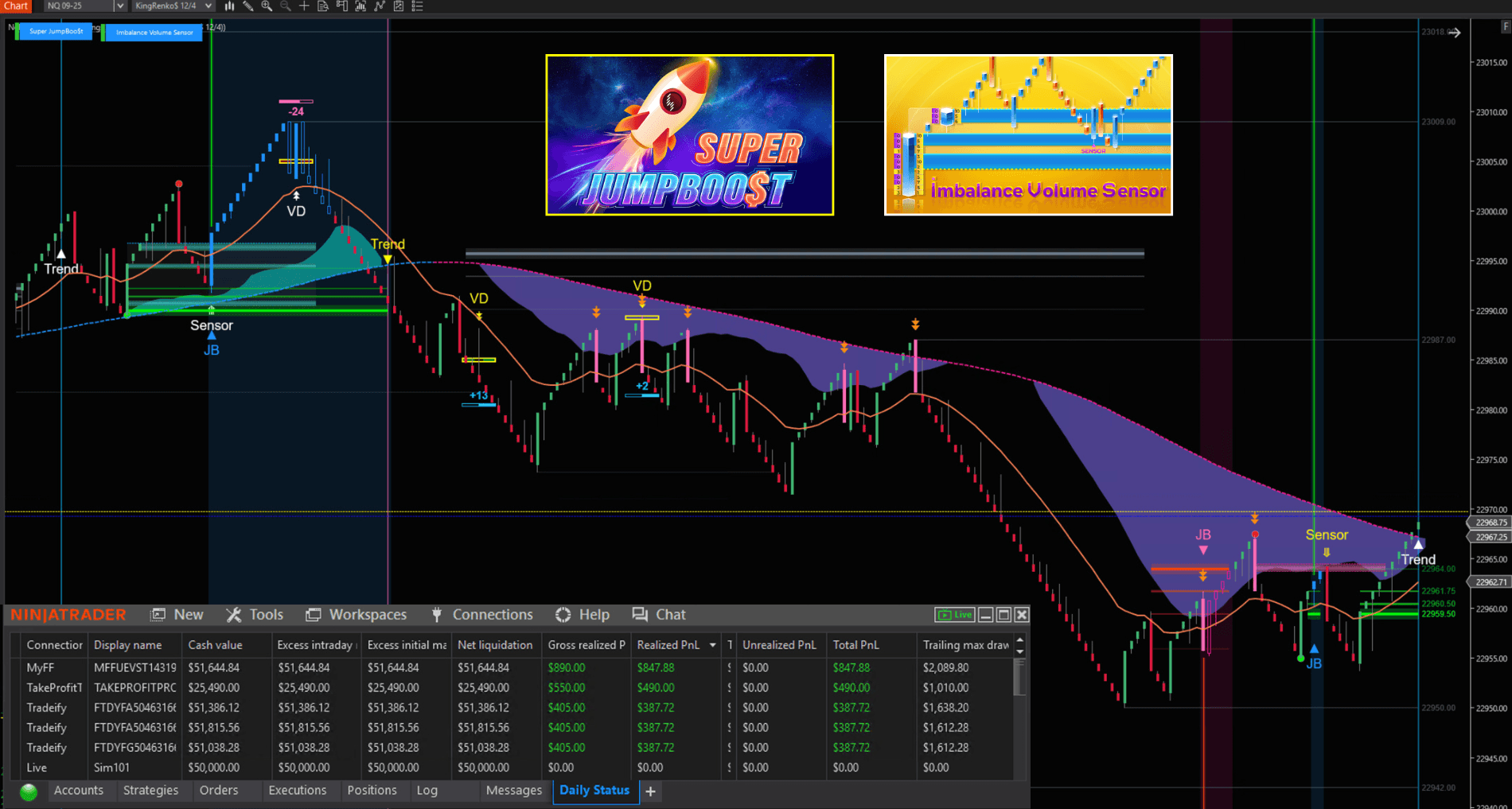Open the indicators line-graph icon
This screenshot has height=809, width=1512.
380,6
